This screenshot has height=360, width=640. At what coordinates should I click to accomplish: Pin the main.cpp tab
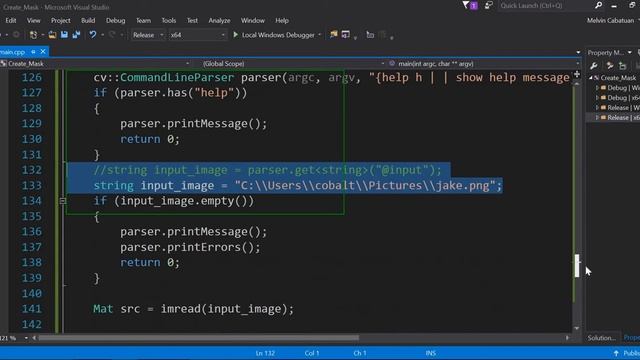point(33,52)
